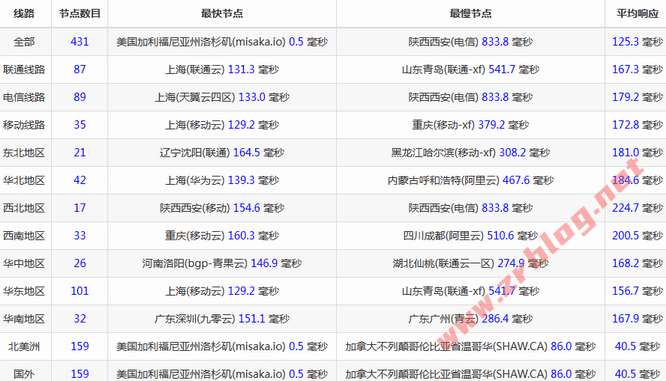The width and height of the screenshot is (666, 381).
Task: Click fastest node 广东深圳(九零云) 151.1
Action: click(222, 319)
